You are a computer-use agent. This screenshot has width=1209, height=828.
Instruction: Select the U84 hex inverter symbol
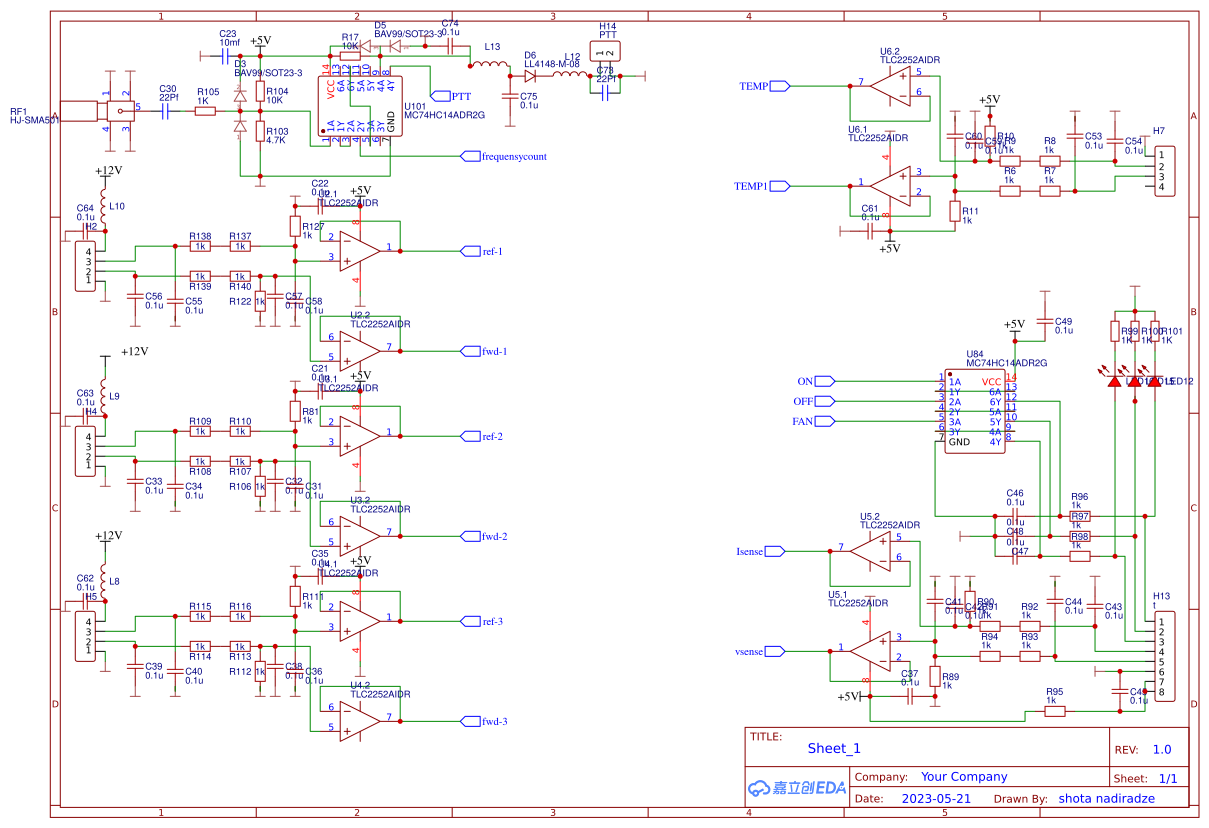point(973,410)
